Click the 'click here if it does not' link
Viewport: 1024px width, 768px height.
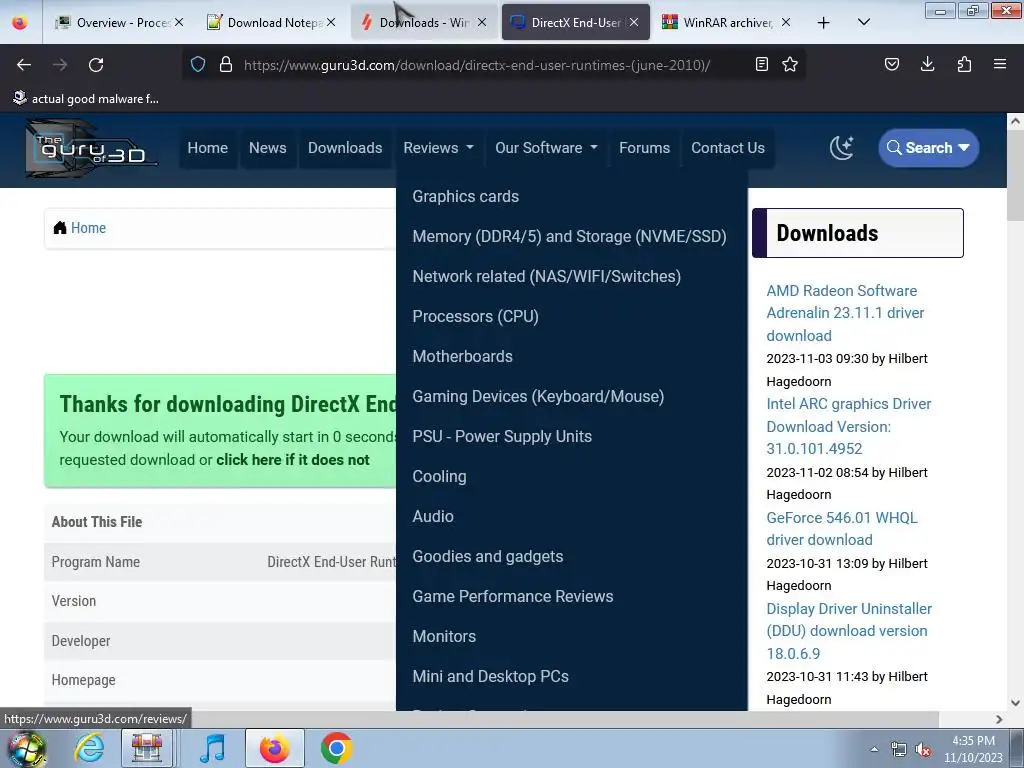click(293, 460)
